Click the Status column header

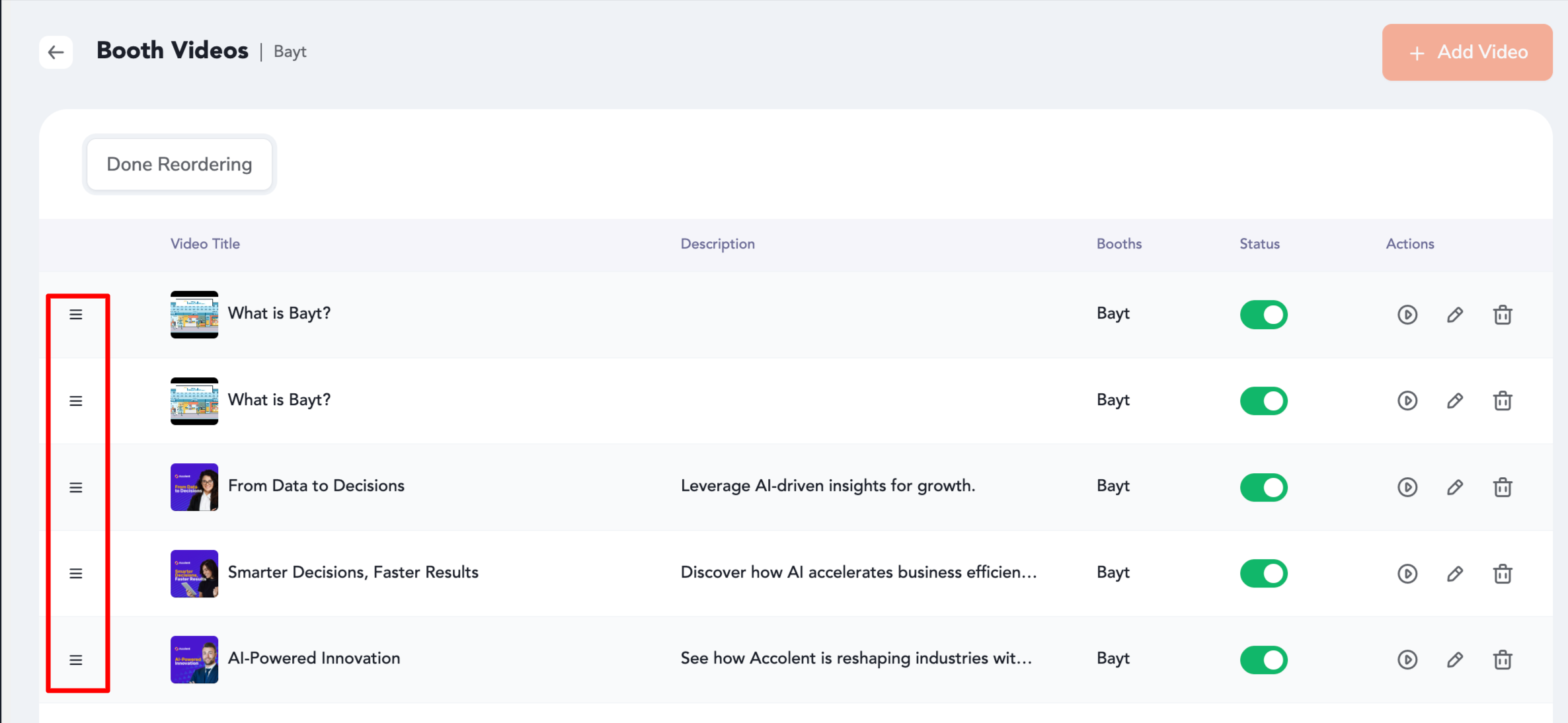point(1259,244)
